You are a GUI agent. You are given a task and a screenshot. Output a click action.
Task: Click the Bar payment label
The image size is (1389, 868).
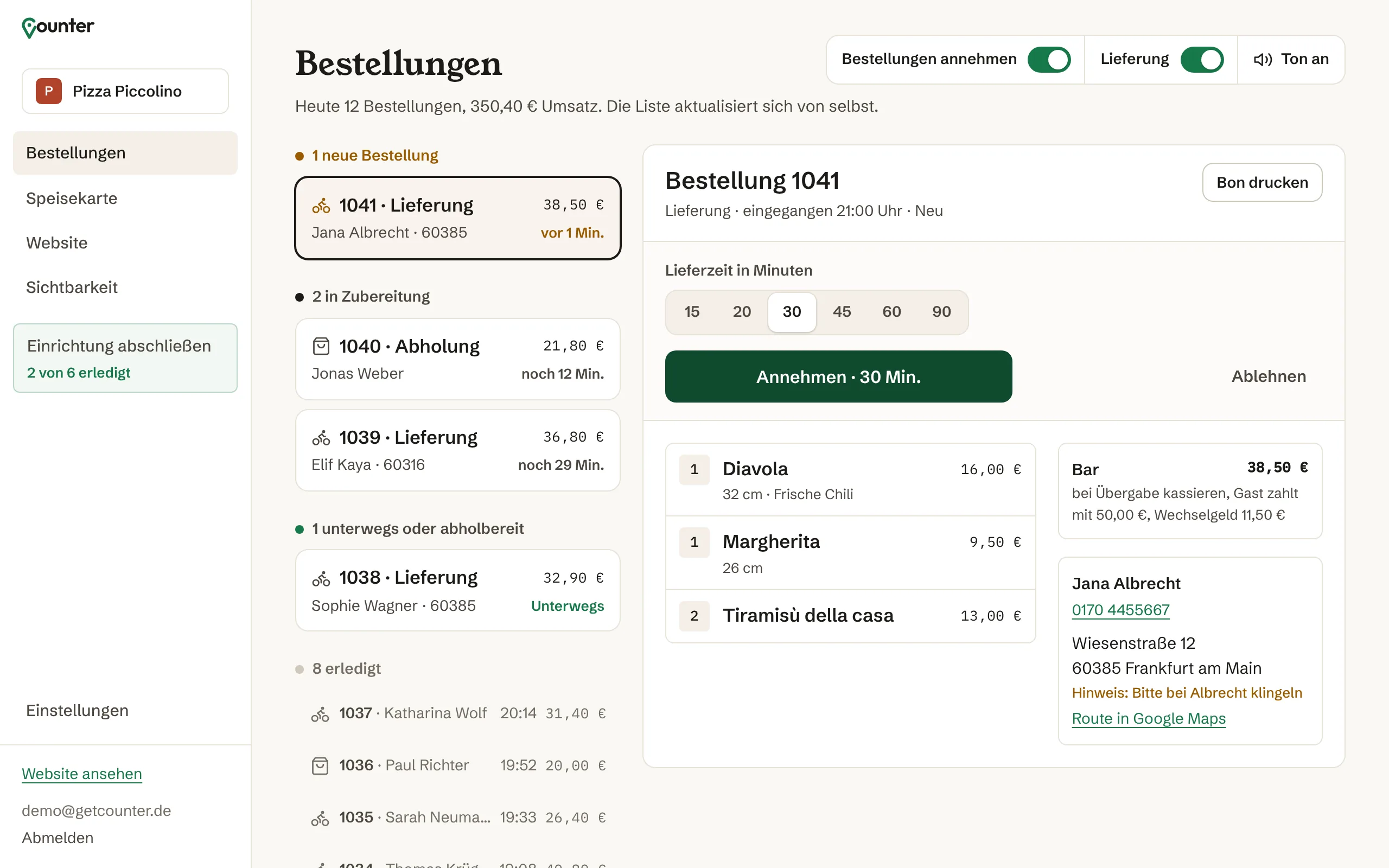click(1085, 470)
